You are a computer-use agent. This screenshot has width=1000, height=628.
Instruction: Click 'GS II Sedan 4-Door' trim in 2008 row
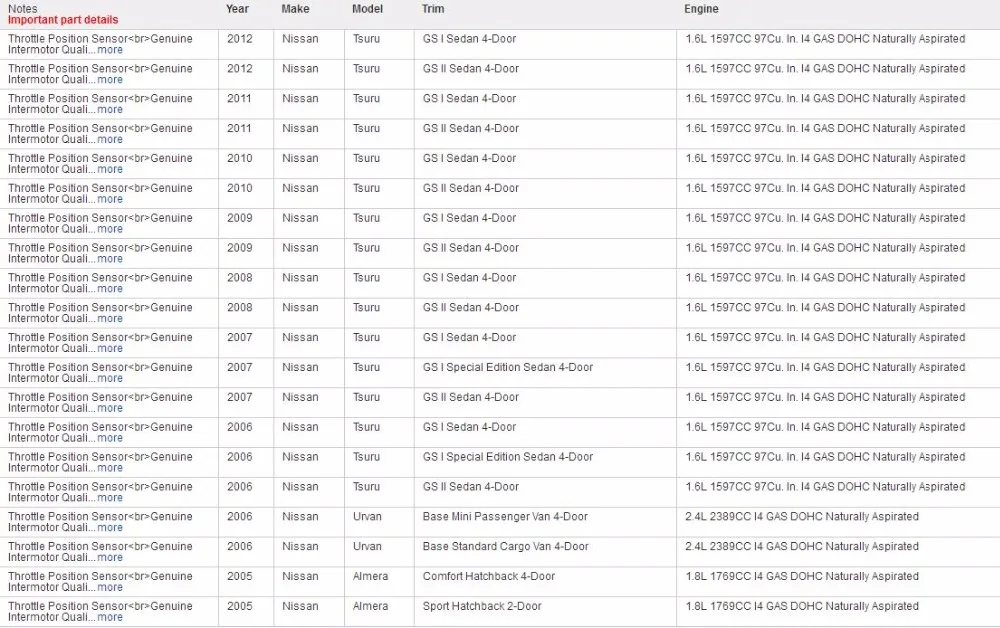pyautogui.click(x=471, y=308)
